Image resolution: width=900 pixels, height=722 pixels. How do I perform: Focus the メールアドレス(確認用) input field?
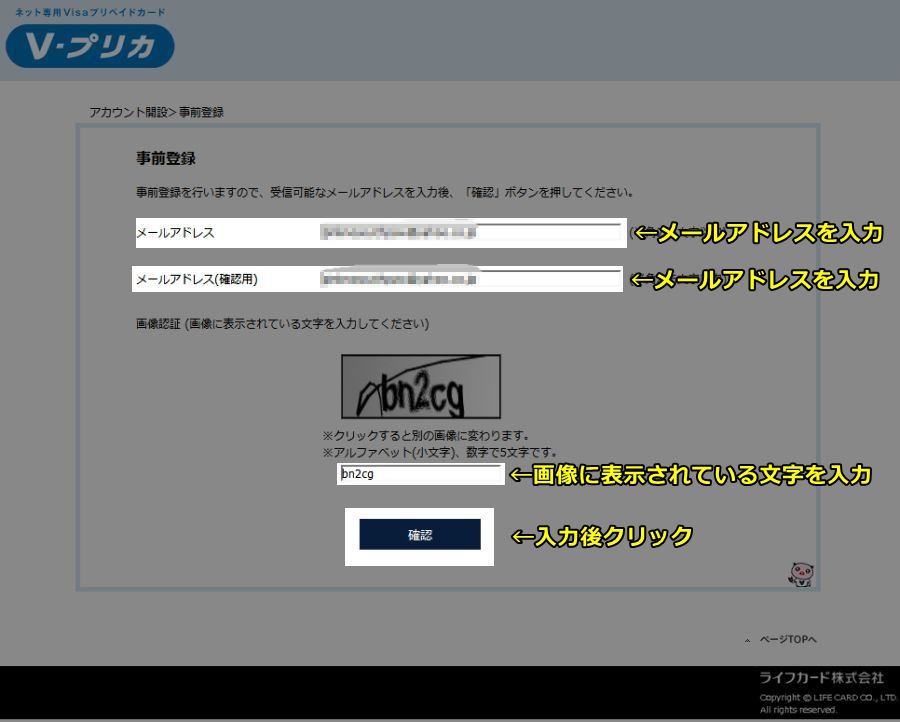[470, 279]
